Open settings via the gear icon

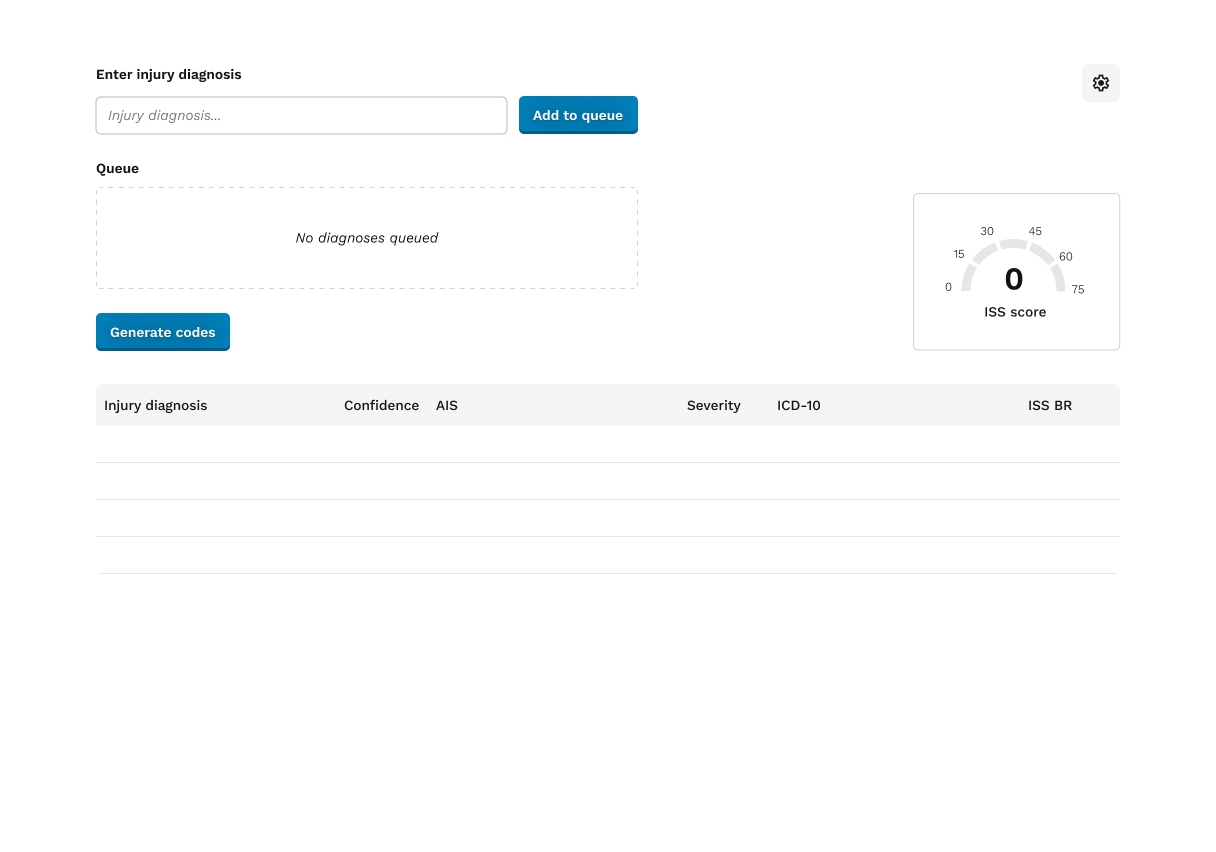coord(1100,83)
